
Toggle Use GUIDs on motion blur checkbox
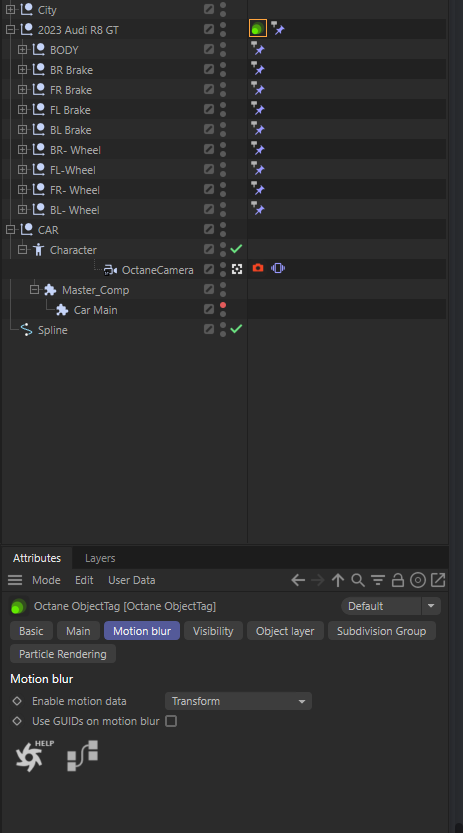click(x=171, y=721)
